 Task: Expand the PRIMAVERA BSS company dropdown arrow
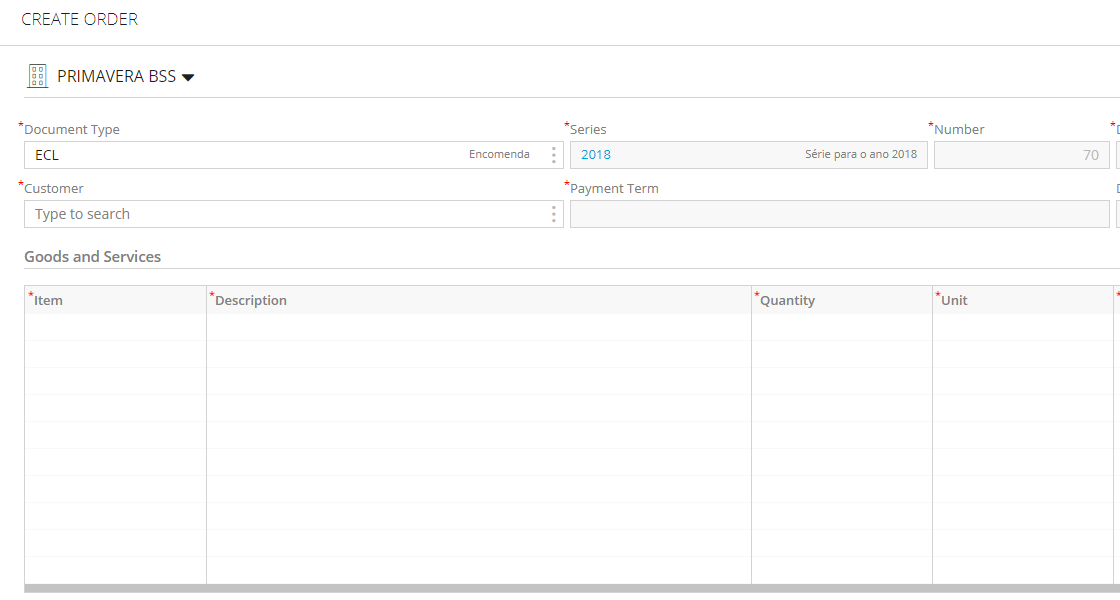[x=188, y=77]
